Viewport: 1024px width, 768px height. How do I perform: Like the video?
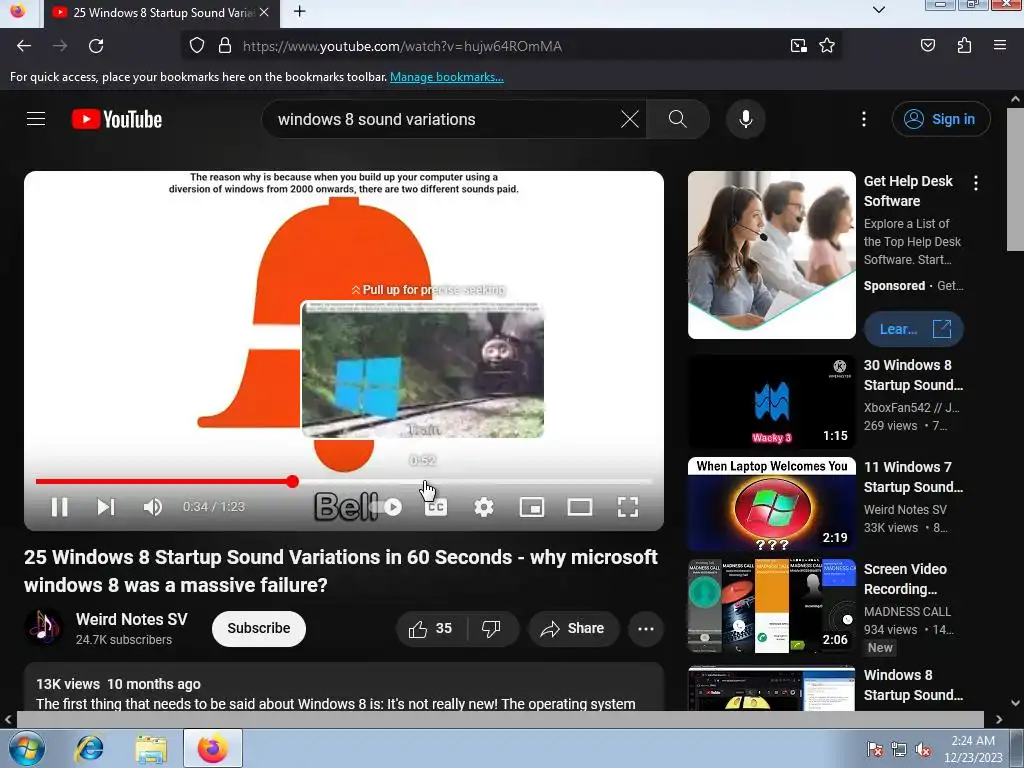point(430,628)
